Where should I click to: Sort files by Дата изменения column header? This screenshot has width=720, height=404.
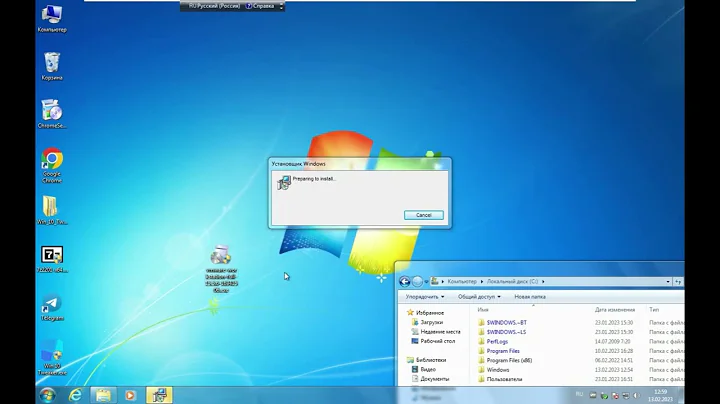615,310
